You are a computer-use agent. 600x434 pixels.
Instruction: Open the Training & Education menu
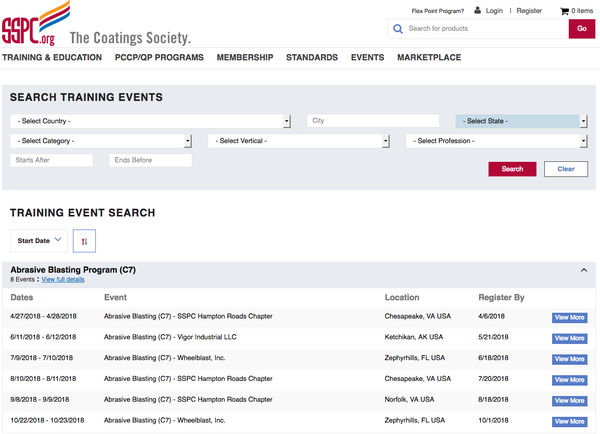pos(52,57)
